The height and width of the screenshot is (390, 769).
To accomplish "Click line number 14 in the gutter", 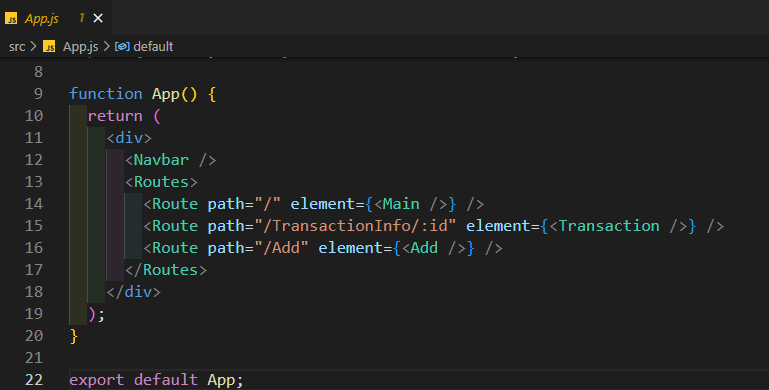I will coord(34,204).
